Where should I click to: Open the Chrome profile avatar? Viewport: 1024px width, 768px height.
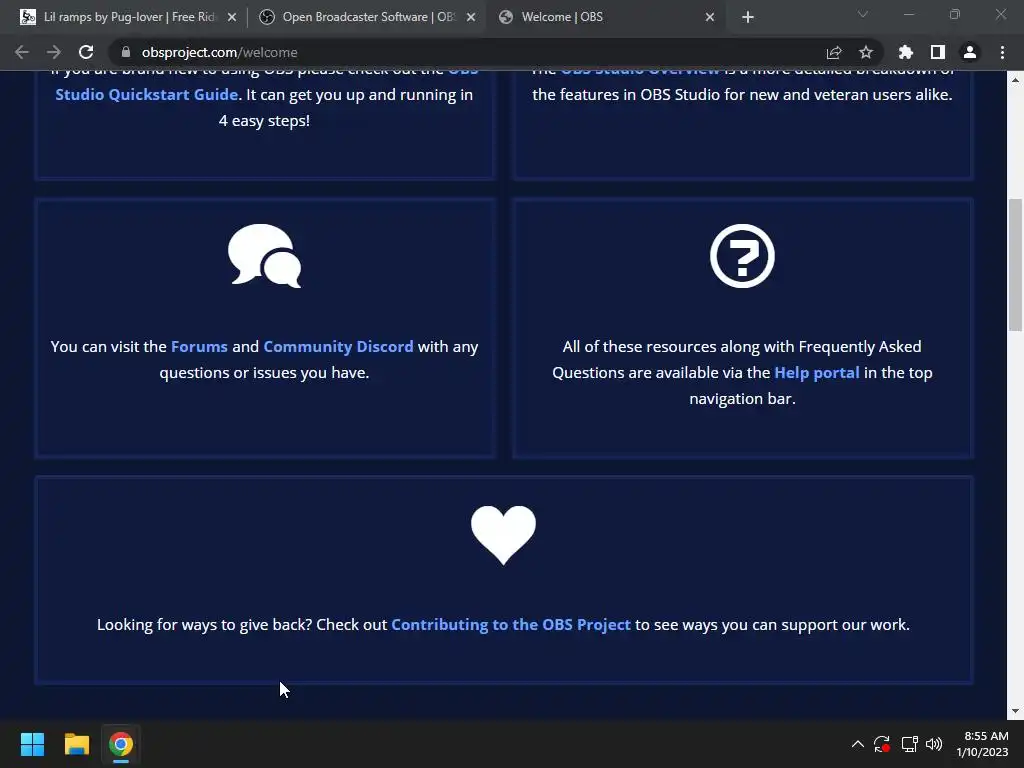(970, 52)
